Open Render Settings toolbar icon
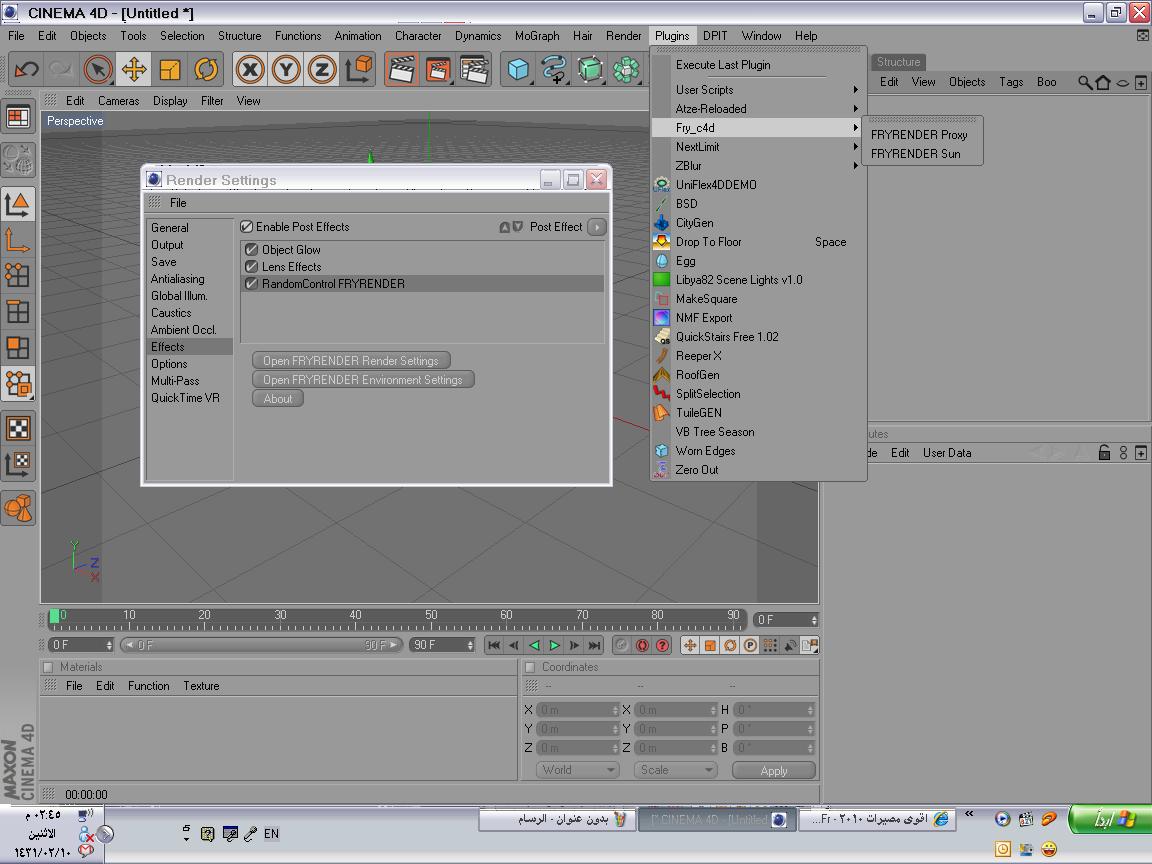The width and height of the screenshot is (1152, 864). [474, 70]
